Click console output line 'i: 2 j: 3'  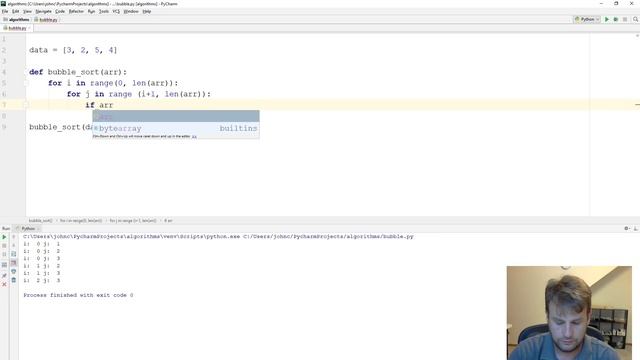pos(42,280)
